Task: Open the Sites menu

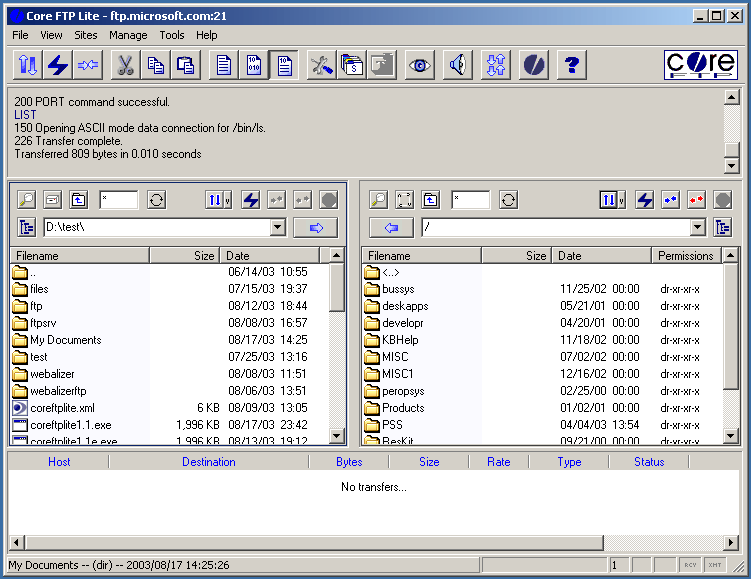Action: pyautogui.click(x=86, y=35)
